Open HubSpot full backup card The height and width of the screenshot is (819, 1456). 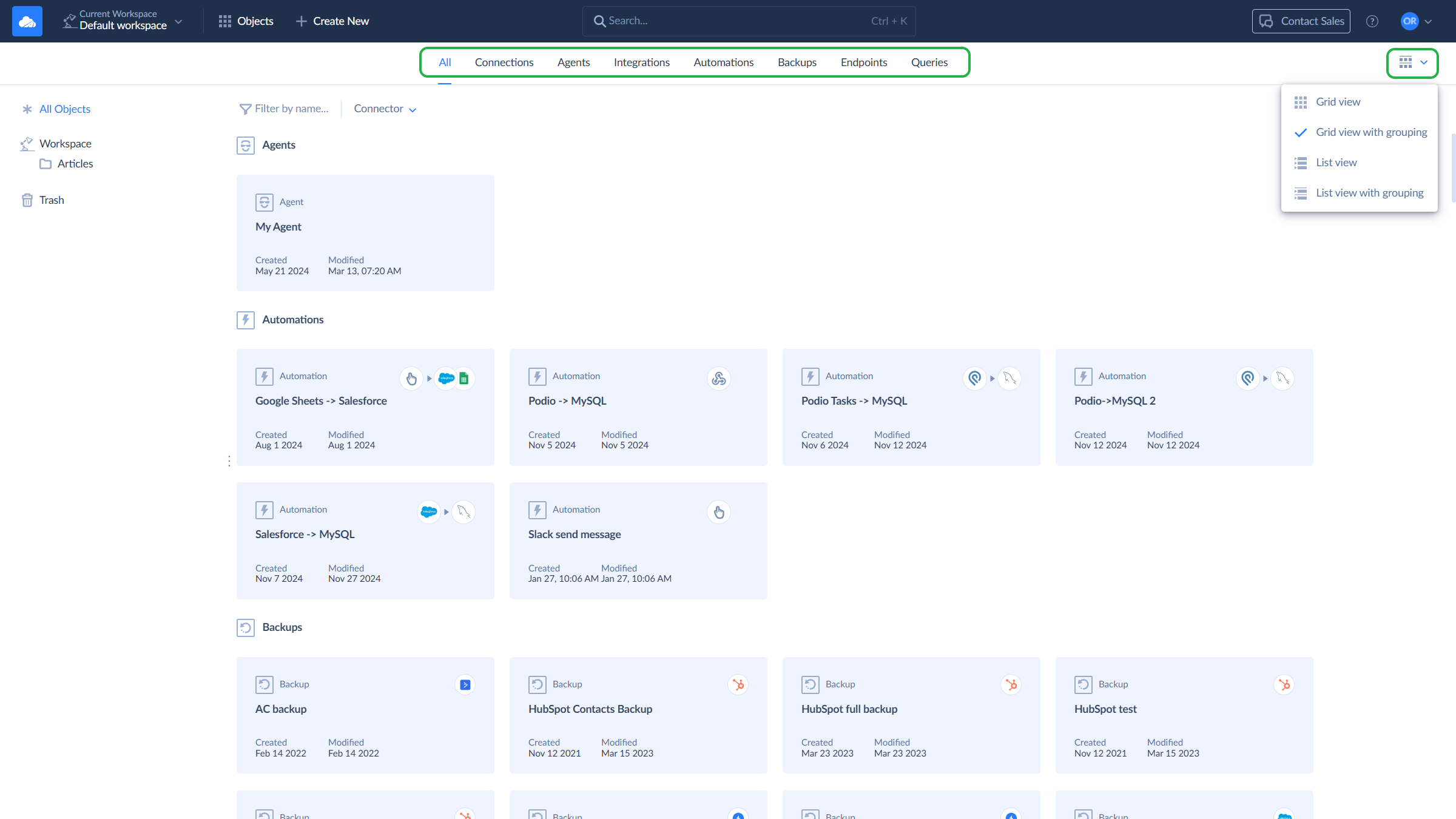(911, 715)
